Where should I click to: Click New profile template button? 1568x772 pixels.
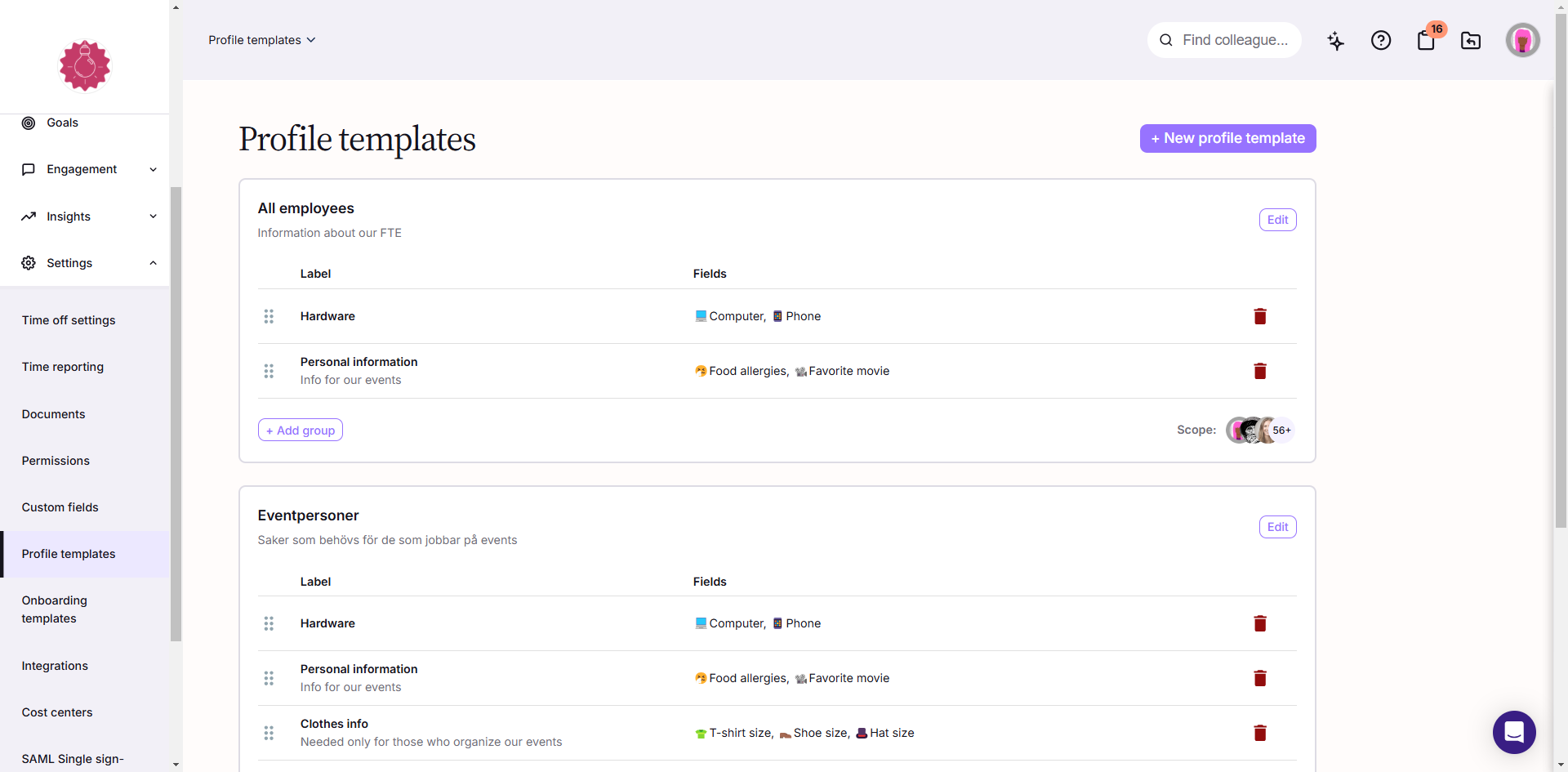[x=1227, y=138]
